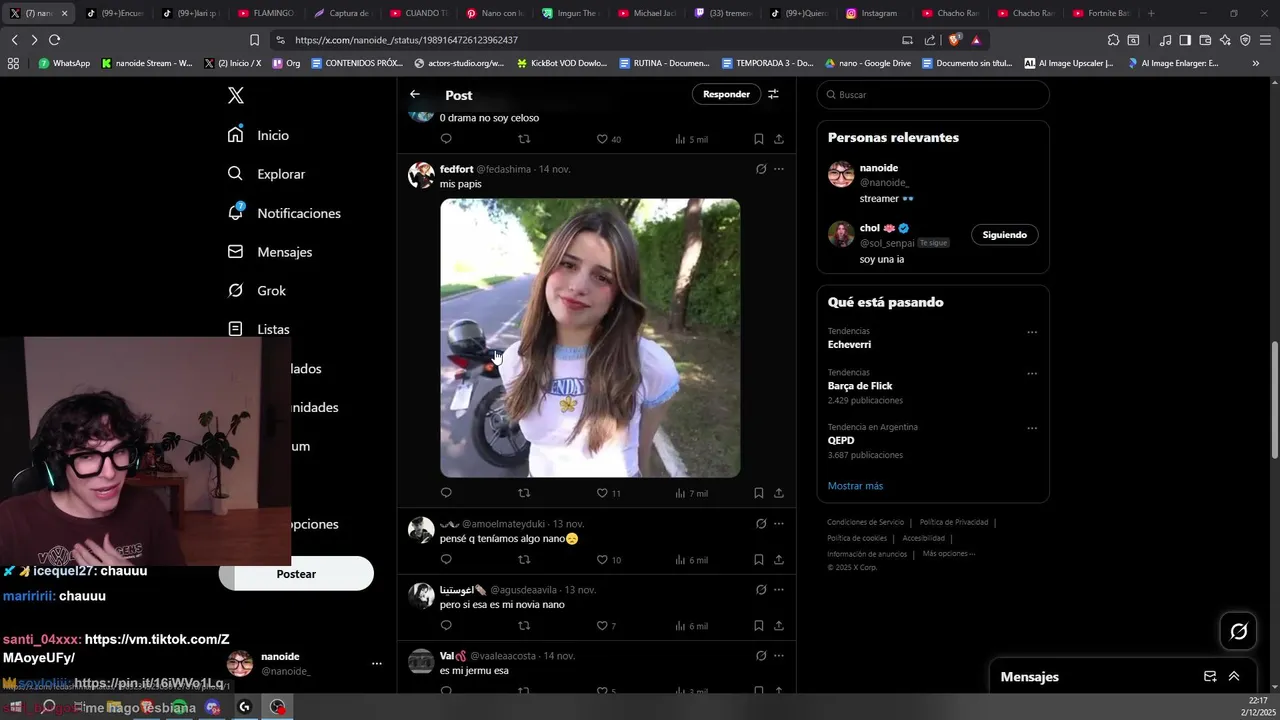The height and width of the screenshot is (720, 1280).
Task: Open the Explorar page
Action: click(x=267, y=174)
